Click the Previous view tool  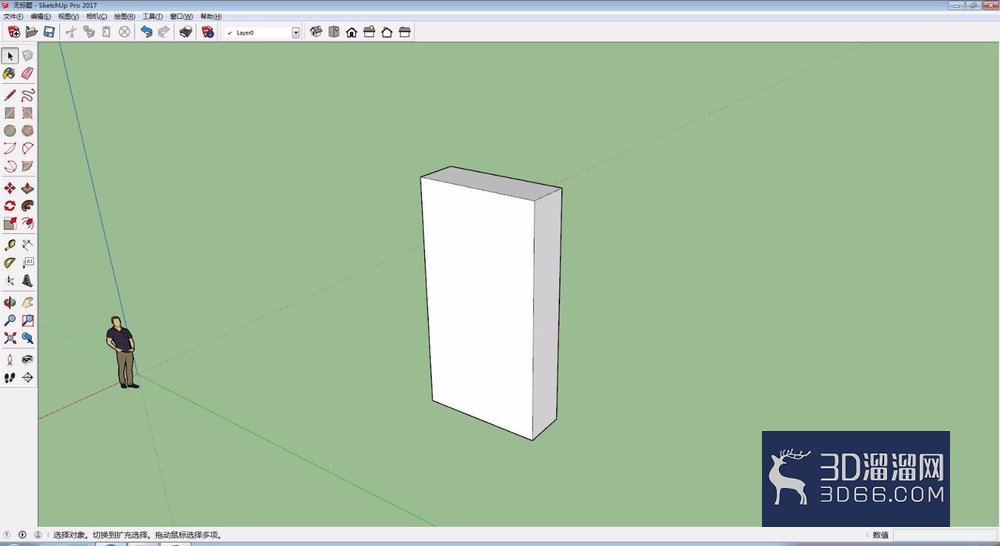(27, 338)
